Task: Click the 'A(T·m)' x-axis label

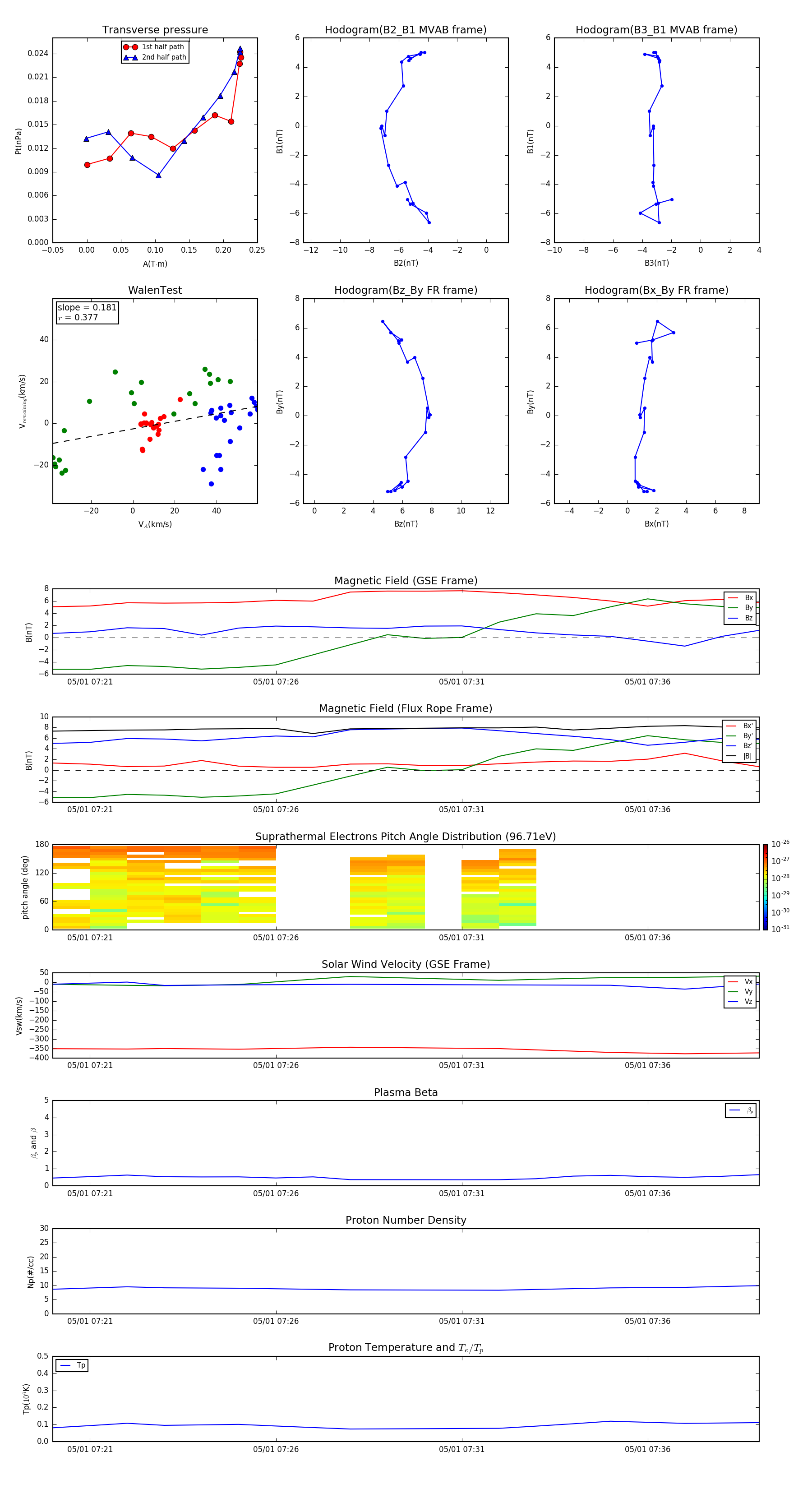Action: click(155, 264)
